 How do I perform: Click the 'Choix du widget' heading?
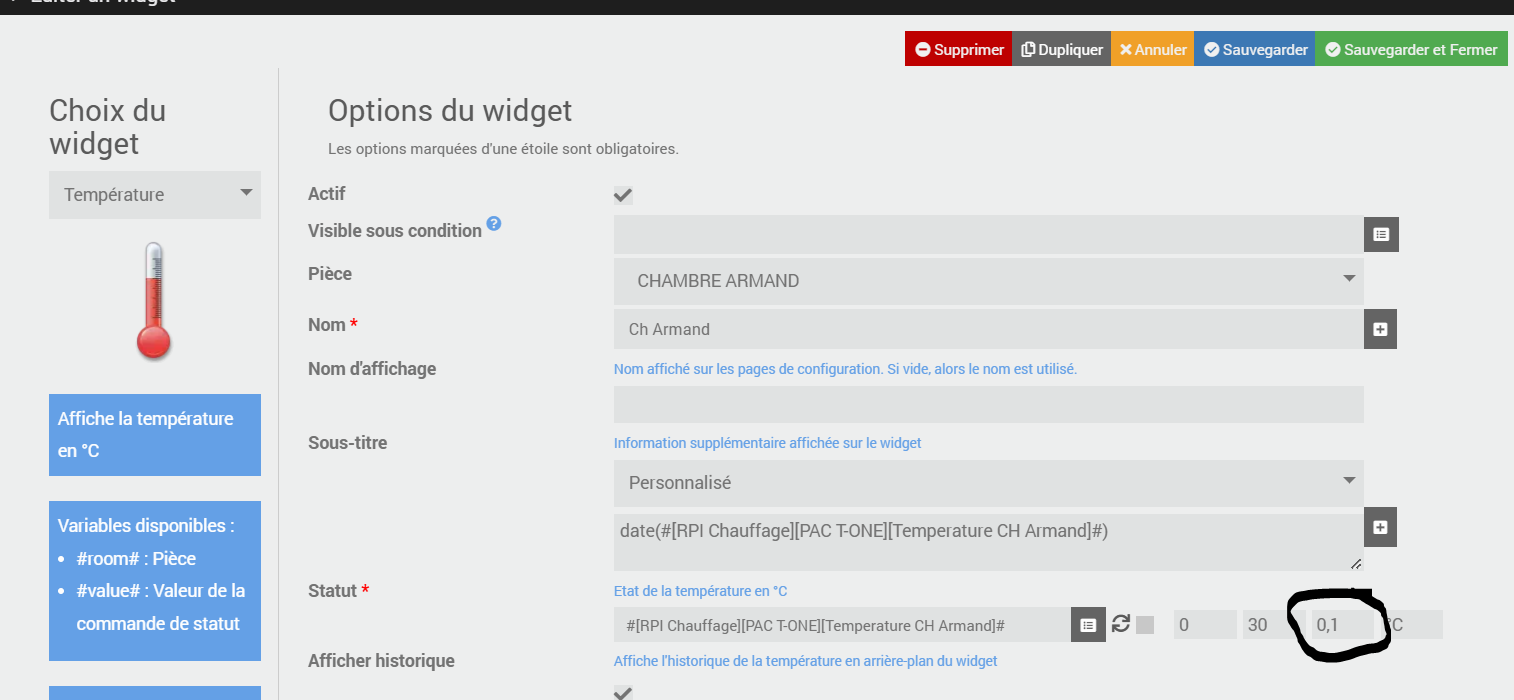coord(108,127)
